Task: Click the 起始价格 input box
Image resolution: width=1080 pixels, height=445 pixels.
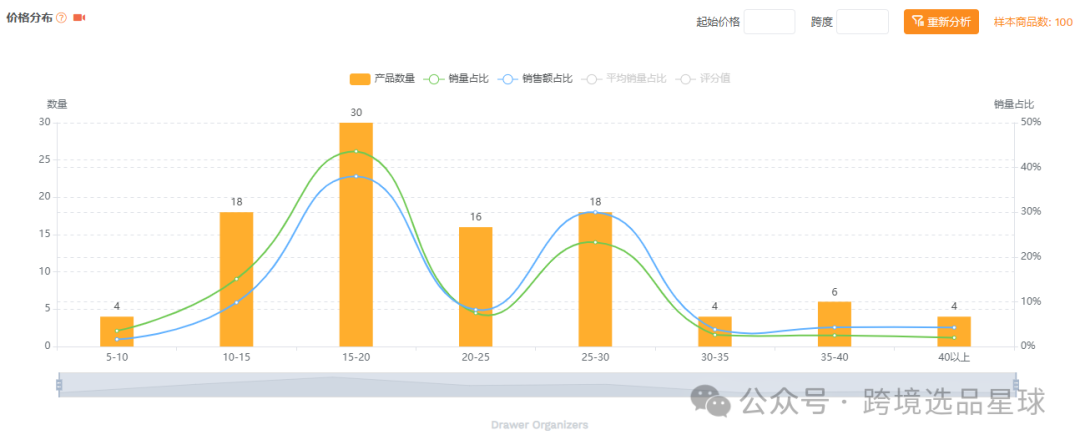Action: coord(769,21)
